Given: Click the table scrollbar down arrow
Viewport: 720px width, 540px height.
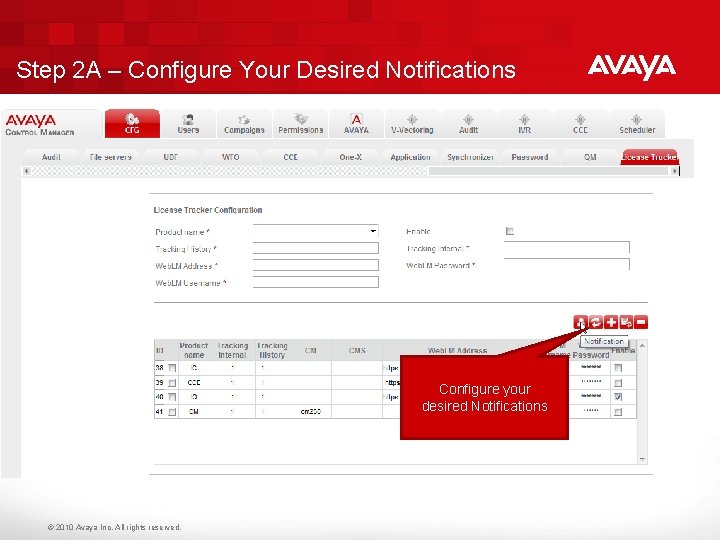Looking at the screenshot, I should (x=642, y=459).
